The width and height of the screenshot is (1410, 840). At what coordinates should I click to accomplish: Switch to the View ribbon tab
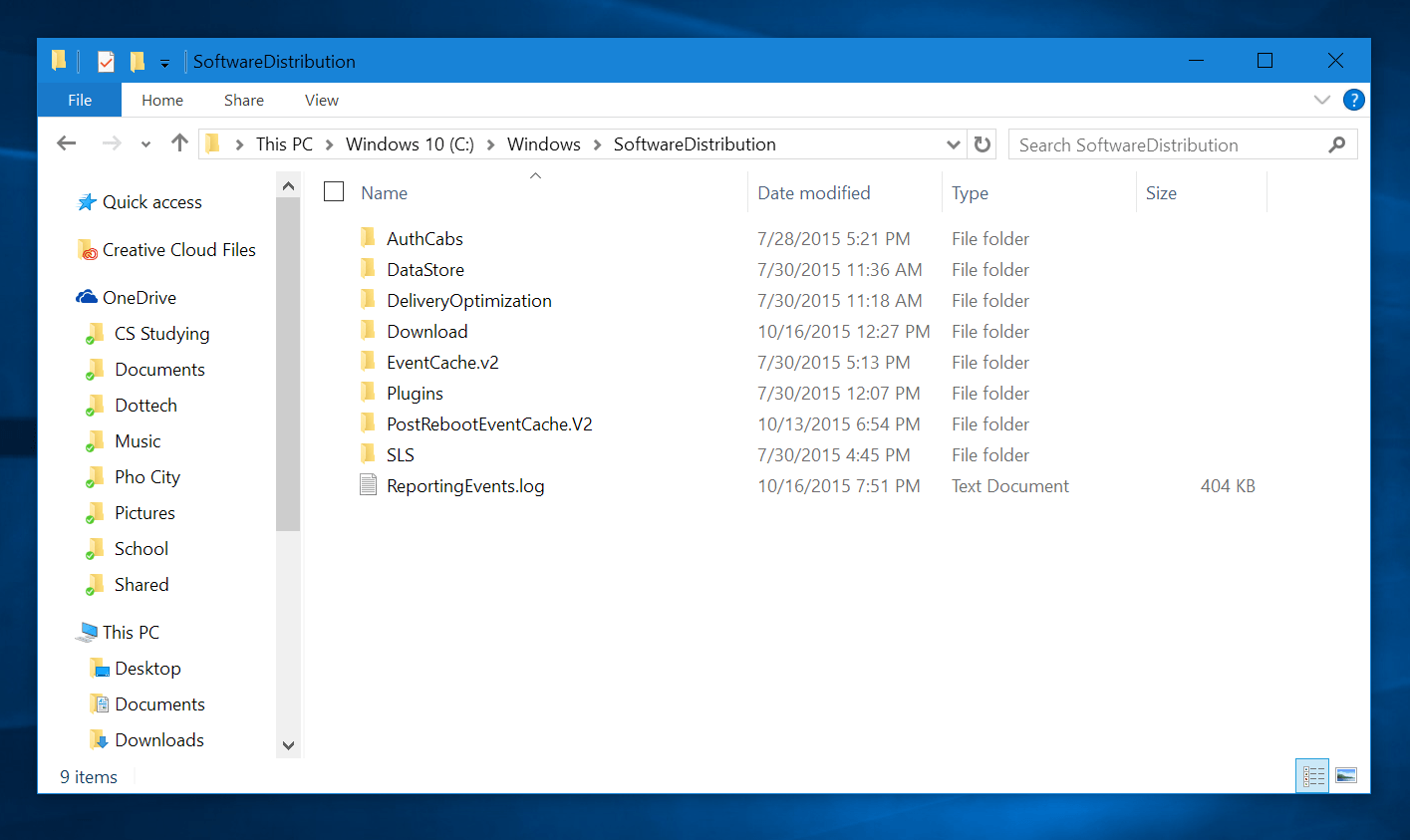(x=322, y=100)
